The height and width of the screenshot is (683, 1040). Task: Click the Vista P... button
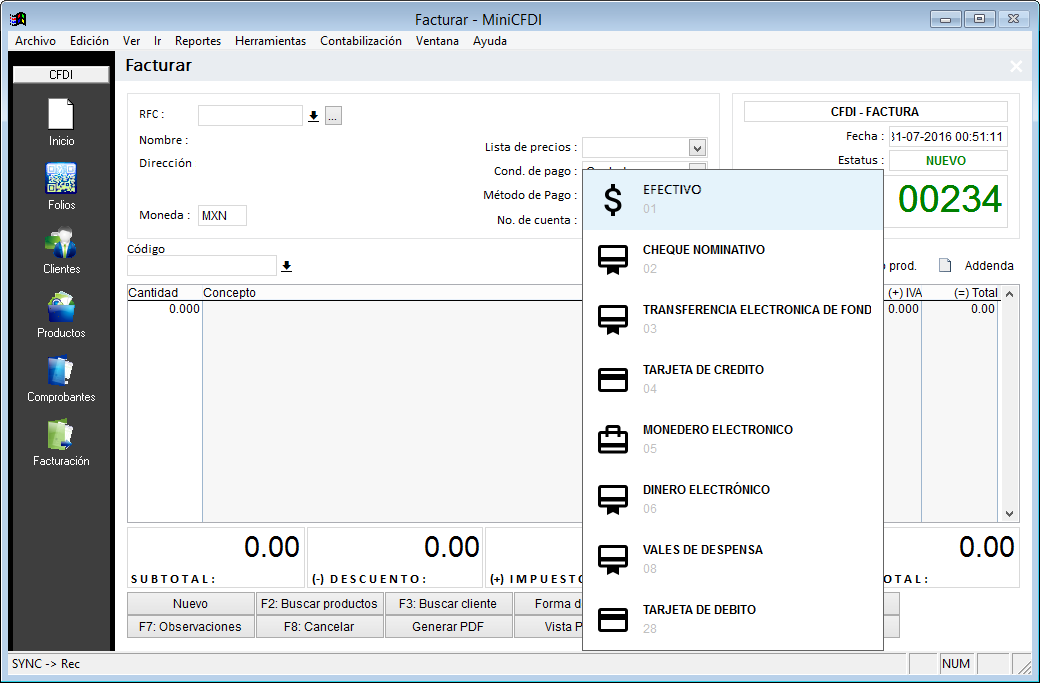point(548,627)
